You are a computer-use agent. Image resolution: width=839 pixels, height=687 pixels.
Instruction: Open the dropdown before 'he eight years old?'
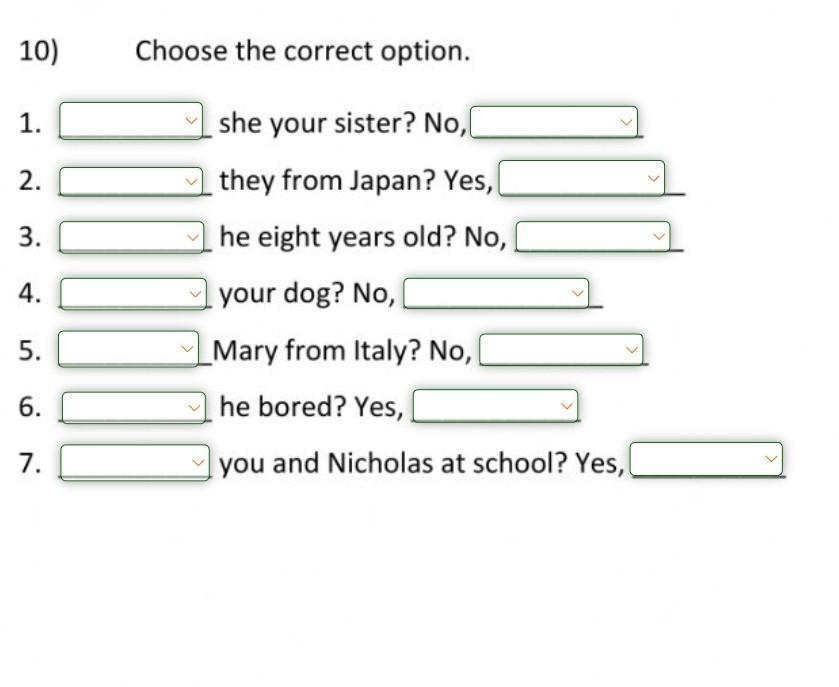point(132,236)
